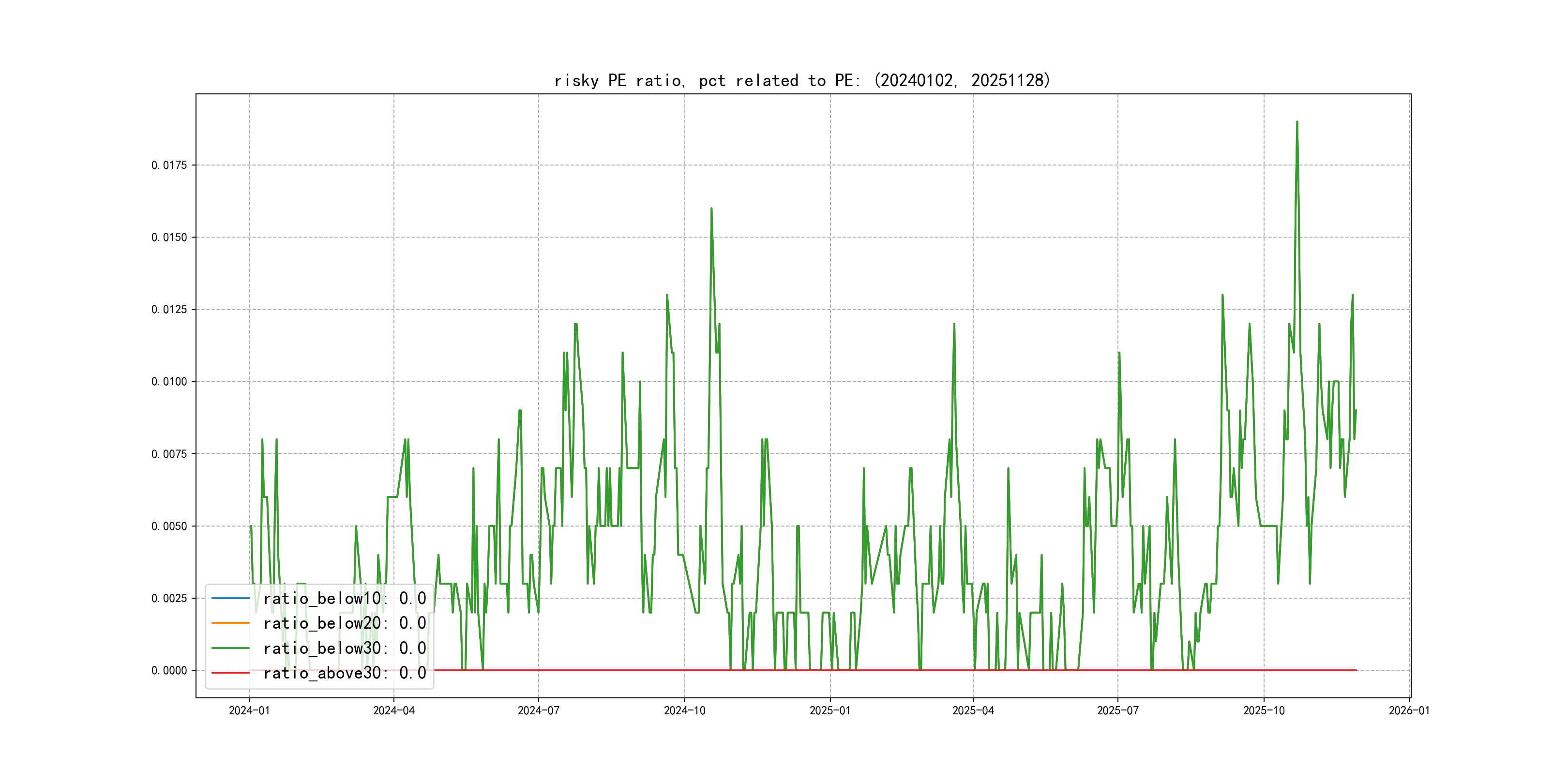
Task: Click the green ratio_below30 legend line
Action: pos(230,648)
